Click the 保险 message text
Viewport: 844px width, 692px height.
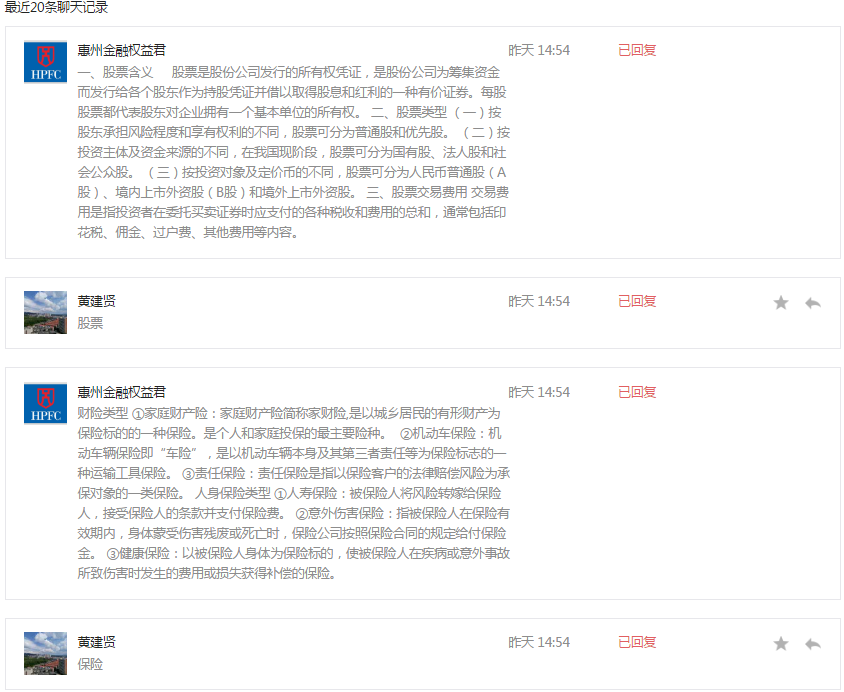pos(90,664)
